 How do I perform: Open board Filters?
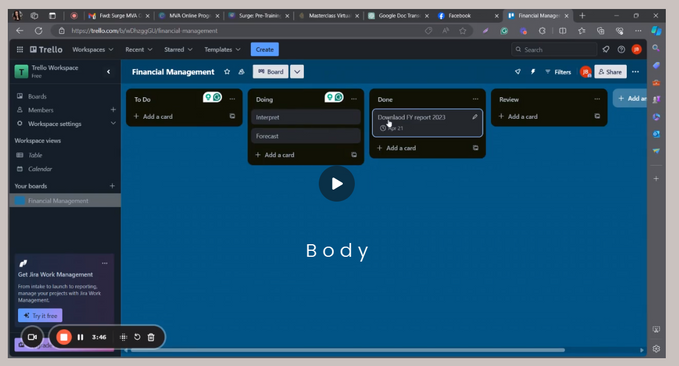click(x=558, y=72)
